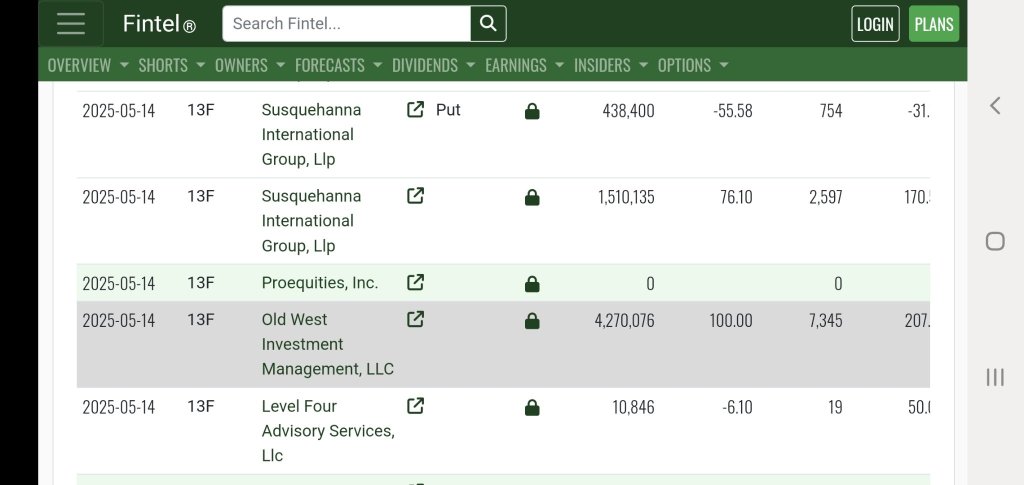Open Old West Investment Management, LLC link

click(x=328, y=344)
